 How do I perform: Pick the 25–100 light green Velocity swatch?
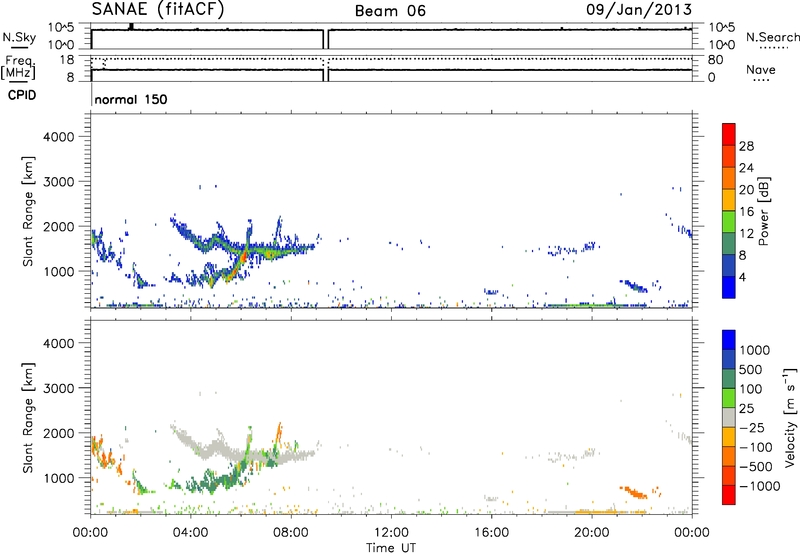click(729, 398)
